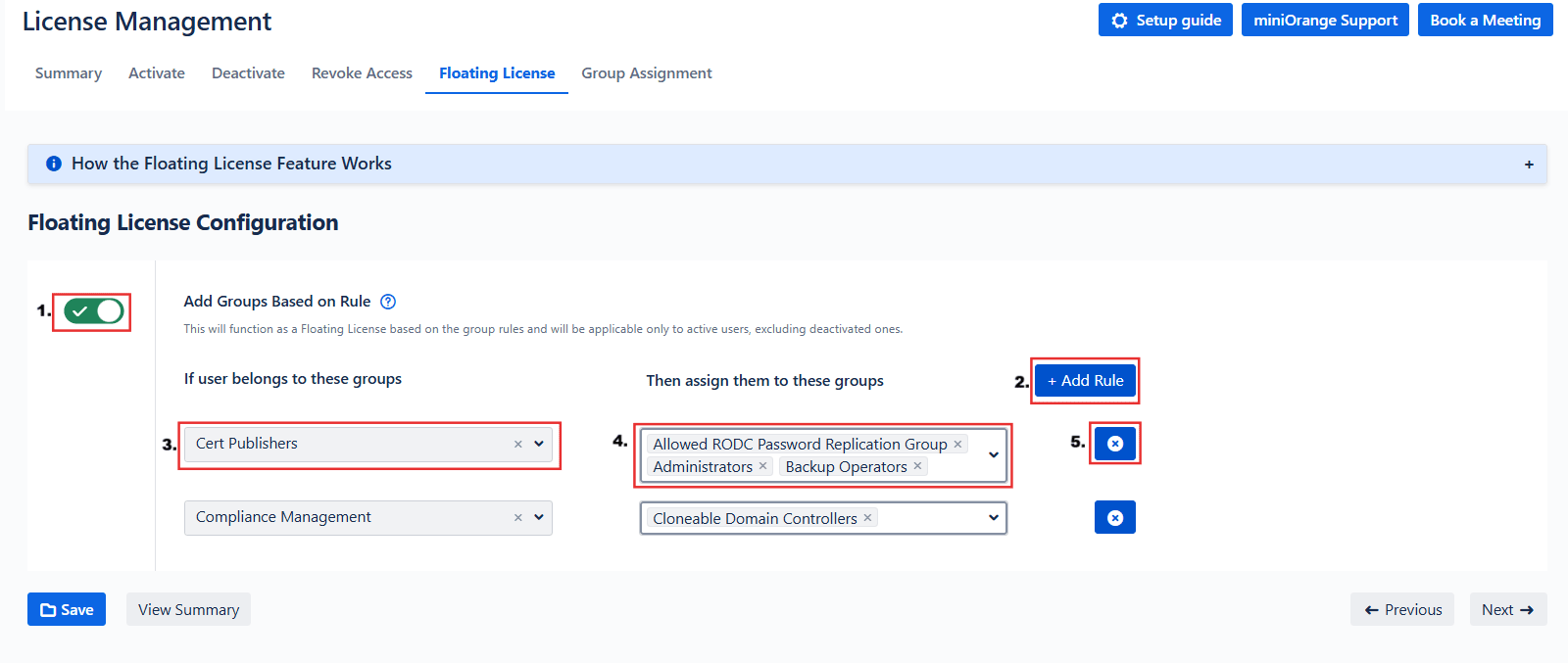Open the Setup guide

tap(1165, 20)
